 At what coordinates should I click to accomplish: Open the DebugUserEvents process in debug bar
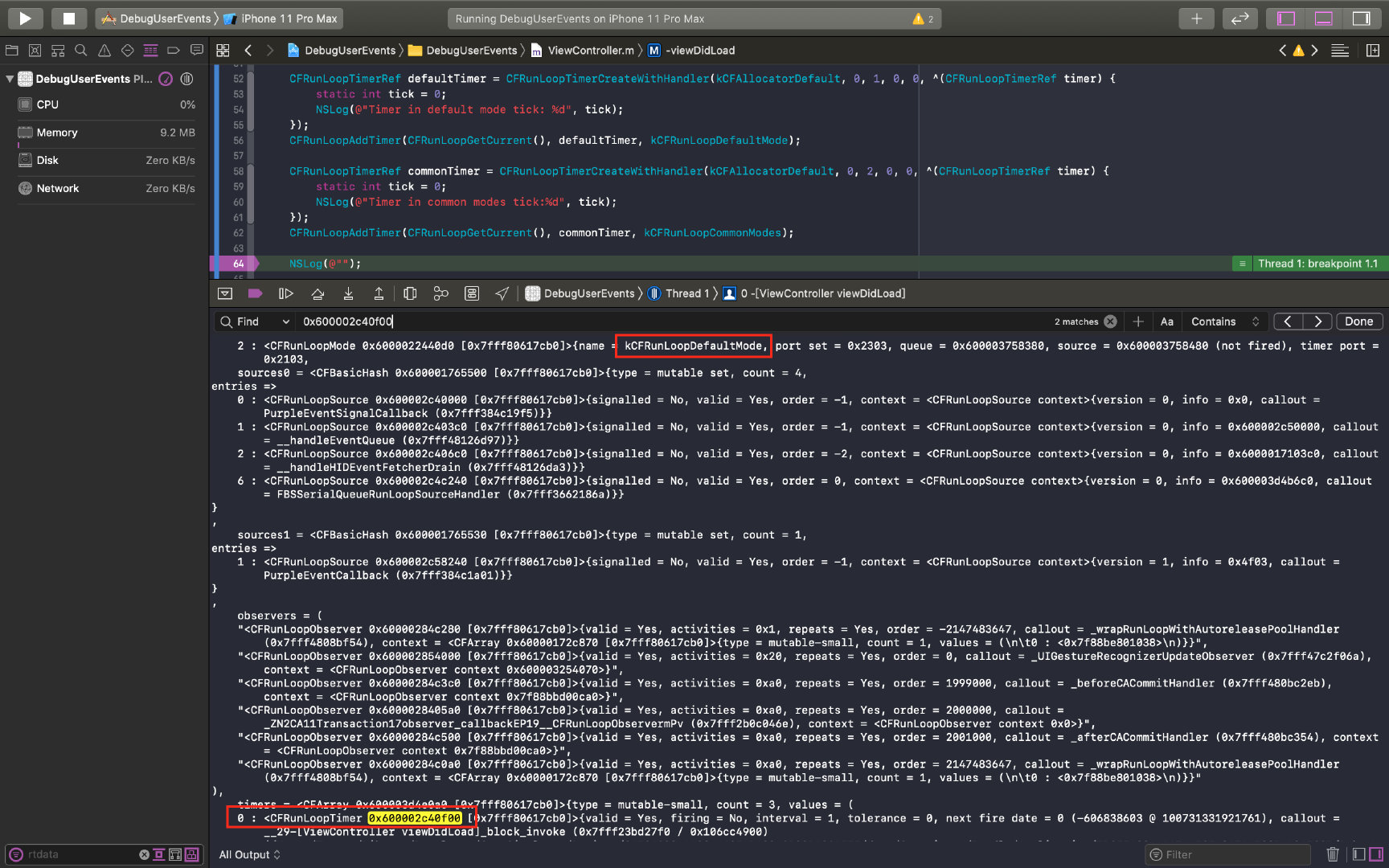pyautogui.click(x=580, y=293)
